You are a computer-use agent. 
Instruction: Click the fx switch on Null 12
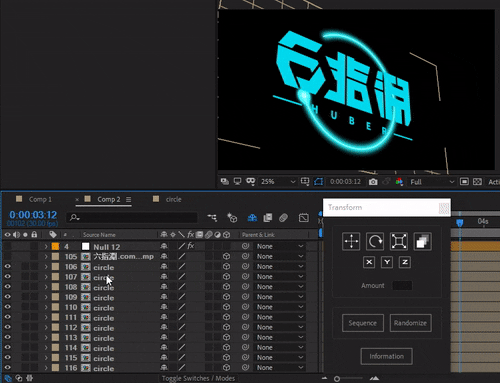click(191, 246)
